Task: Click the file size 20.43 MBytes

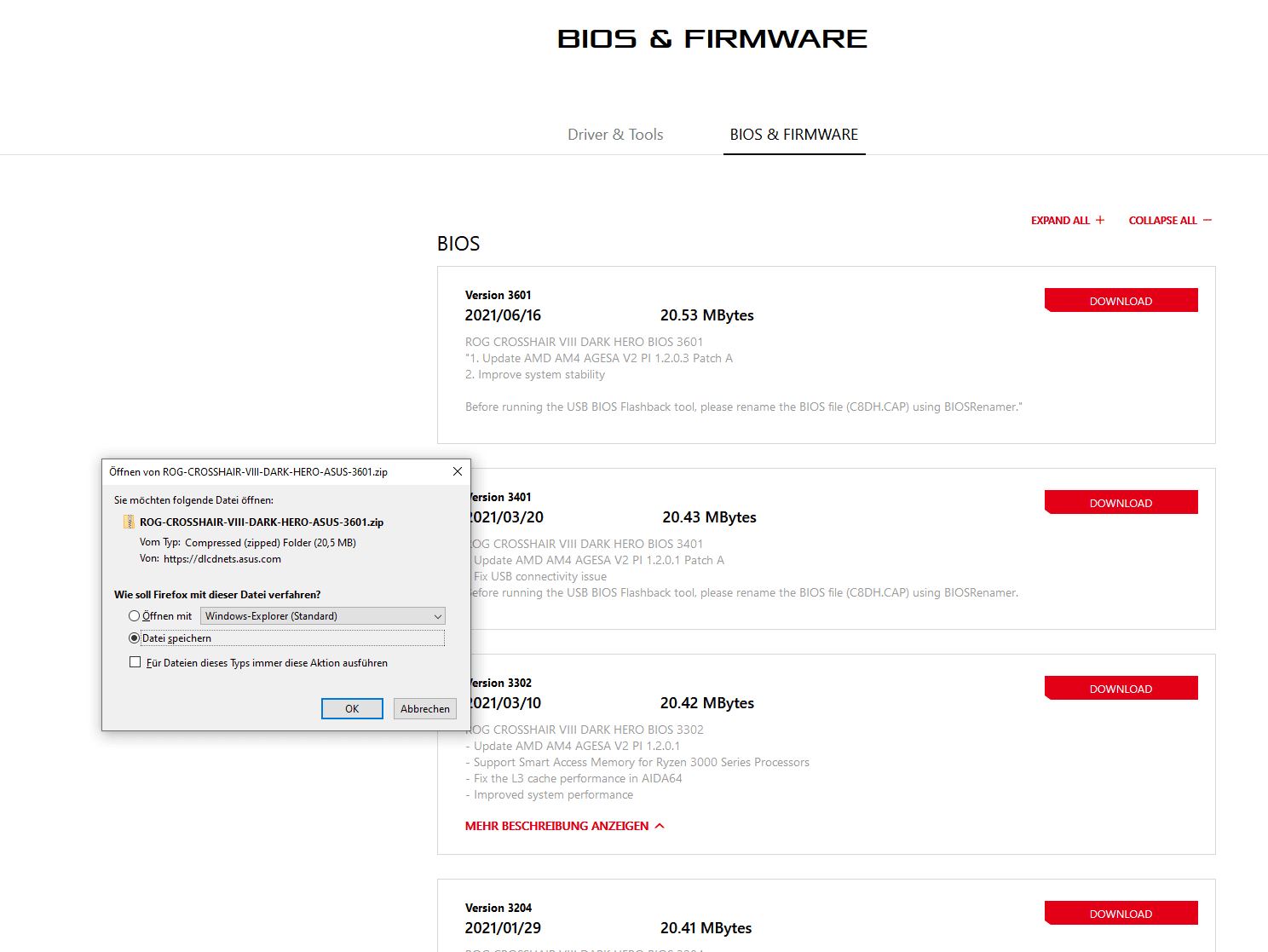Action: [710, 517]
